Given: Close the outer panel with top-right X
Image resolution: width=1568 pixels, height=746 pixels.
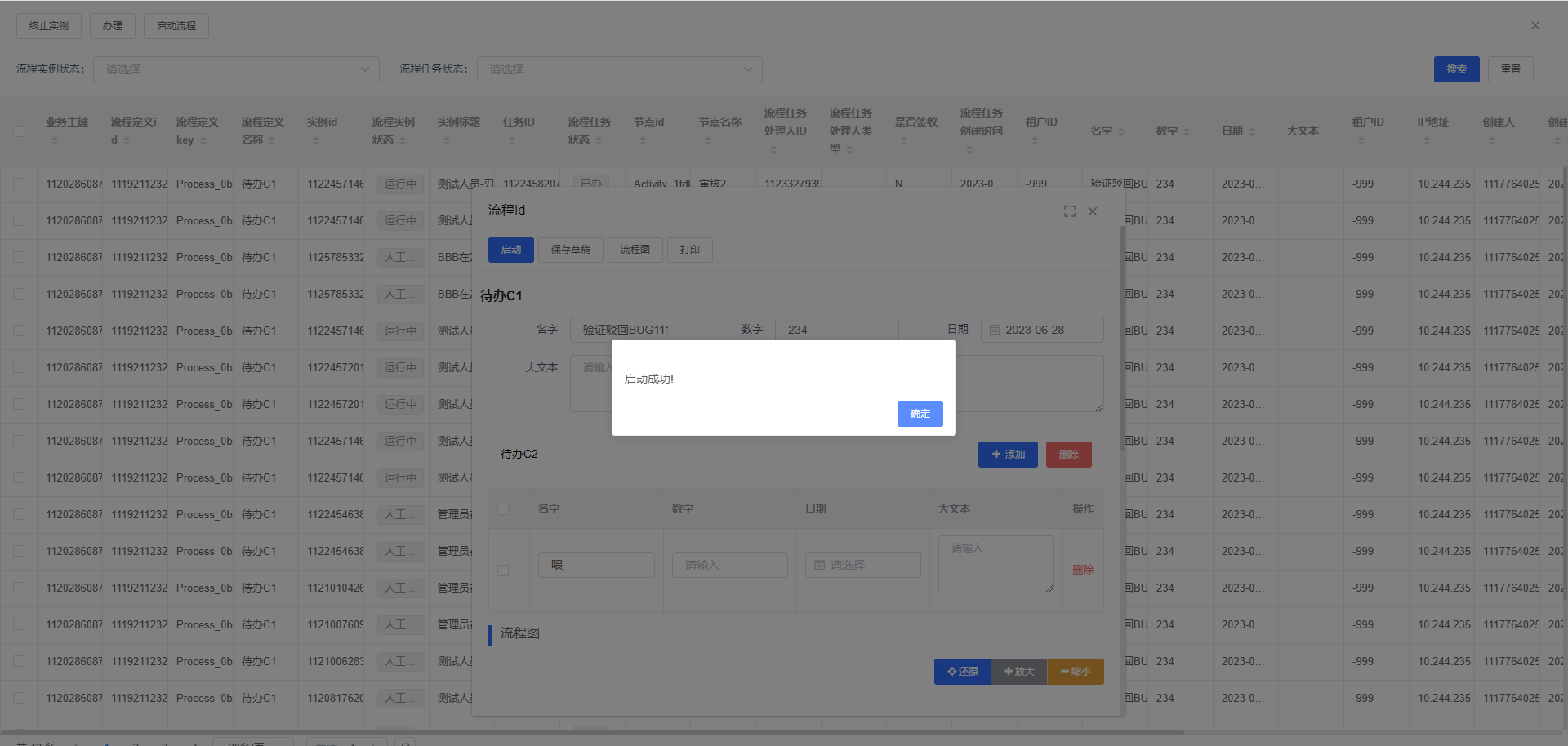Looking at the screenshot, I should pyautogui.click(x=1535, y=25).
